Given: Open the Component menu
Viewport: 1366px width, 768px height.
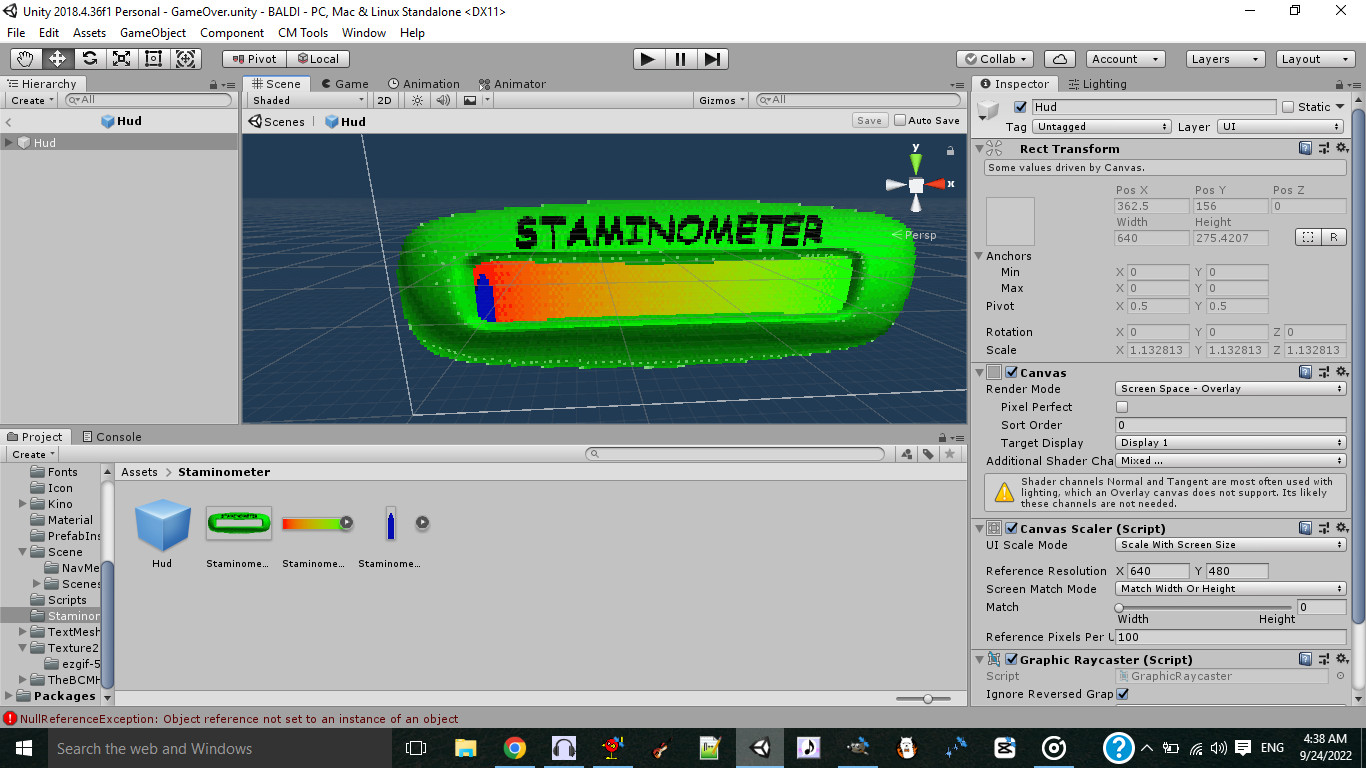Looking at the screenshot, I should coord(232,32).
